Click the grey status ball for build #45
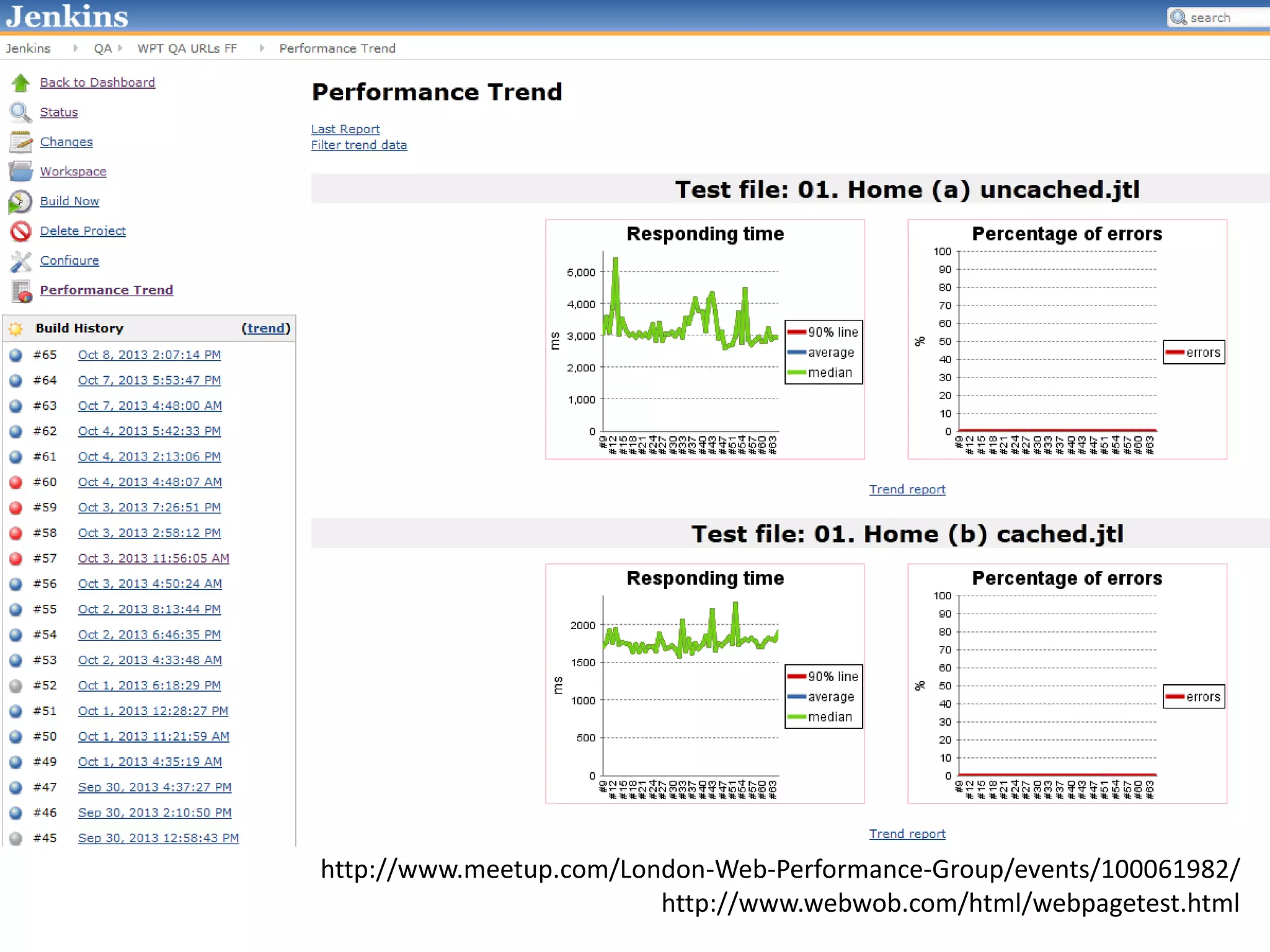 pyautogui.click(x=16, y=838)
